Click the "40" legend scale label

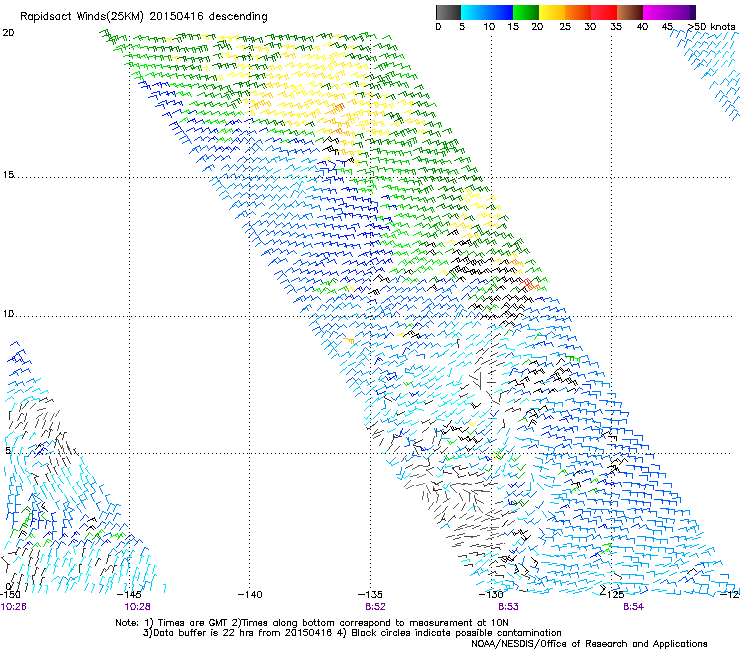[x=642, y=27]
